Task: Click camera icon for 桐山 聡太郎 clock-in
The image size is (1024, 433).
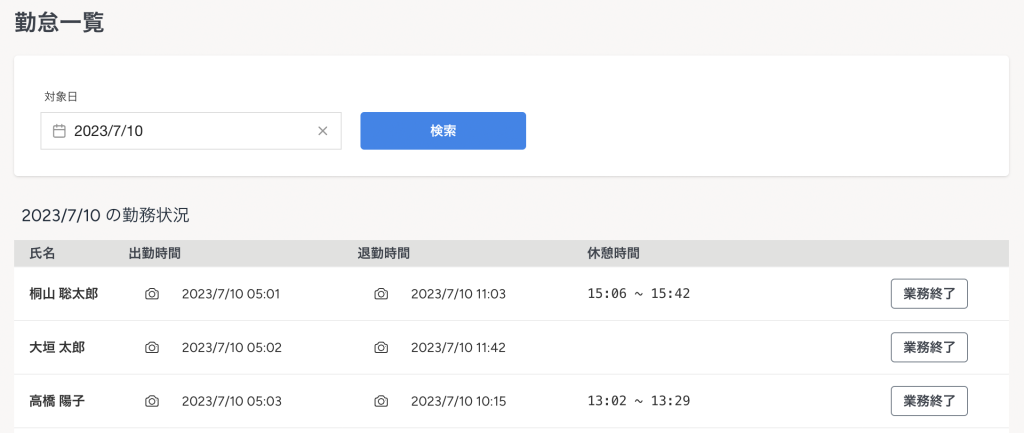Action: point(152,294)
